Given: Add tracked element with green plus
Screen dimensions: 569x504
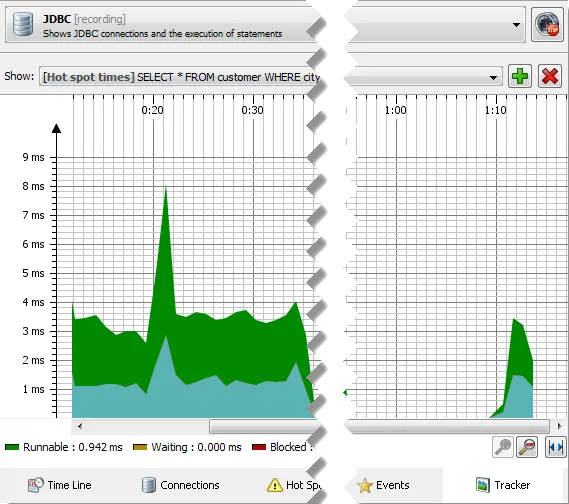Looking at the screenshot, I should pos(520,76).
